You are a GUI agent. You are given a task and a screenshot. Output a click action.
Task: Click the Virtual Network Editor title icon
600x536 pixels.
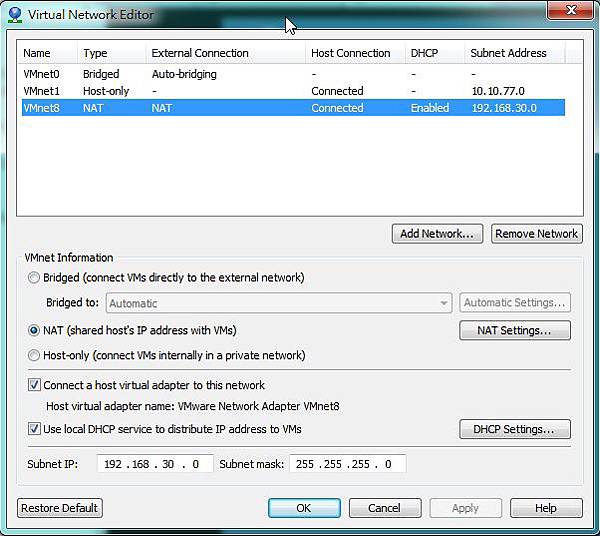(15, 15)
